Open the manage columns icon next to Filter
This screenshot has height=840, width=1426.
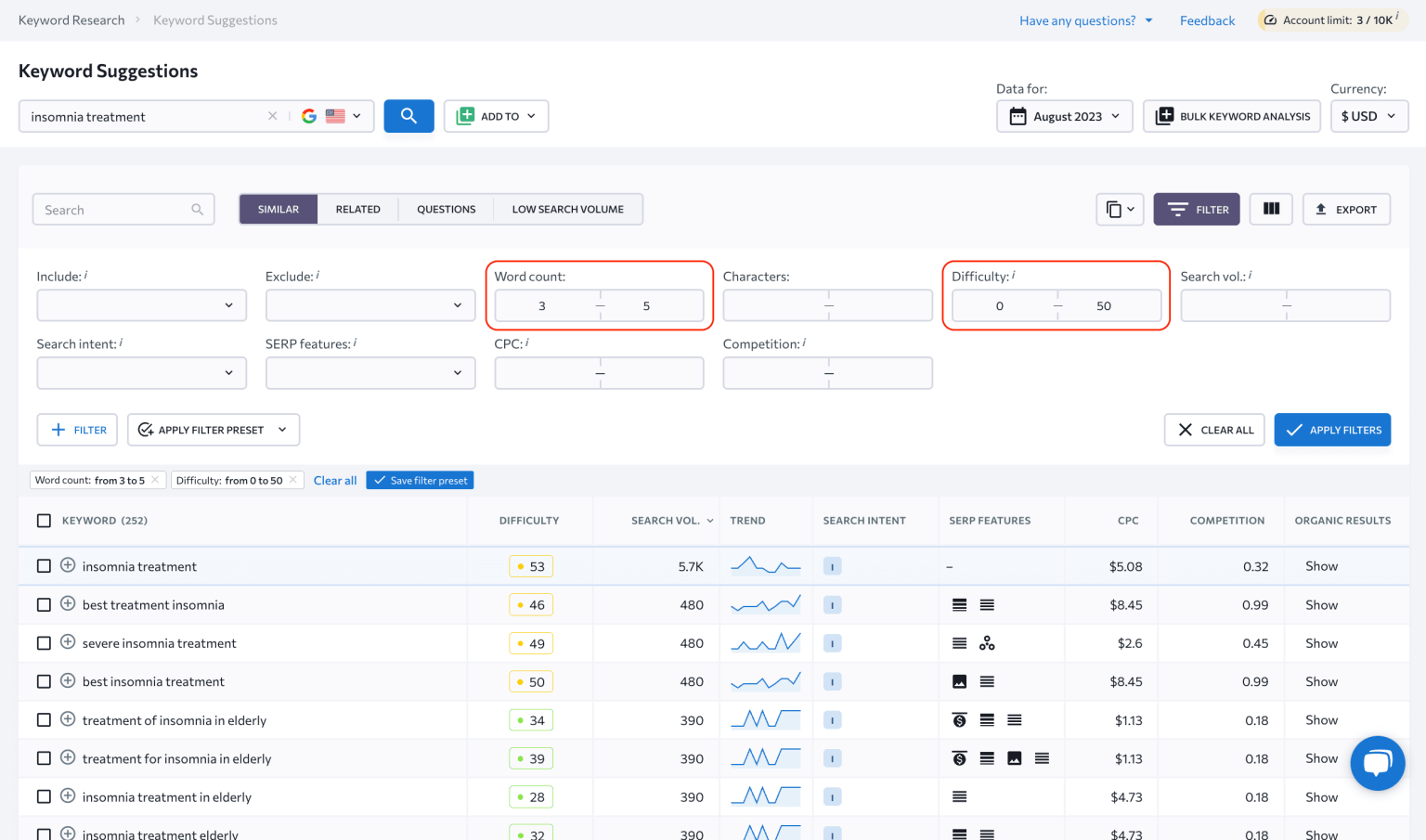pyautogui.click(x=1271, y=209)
